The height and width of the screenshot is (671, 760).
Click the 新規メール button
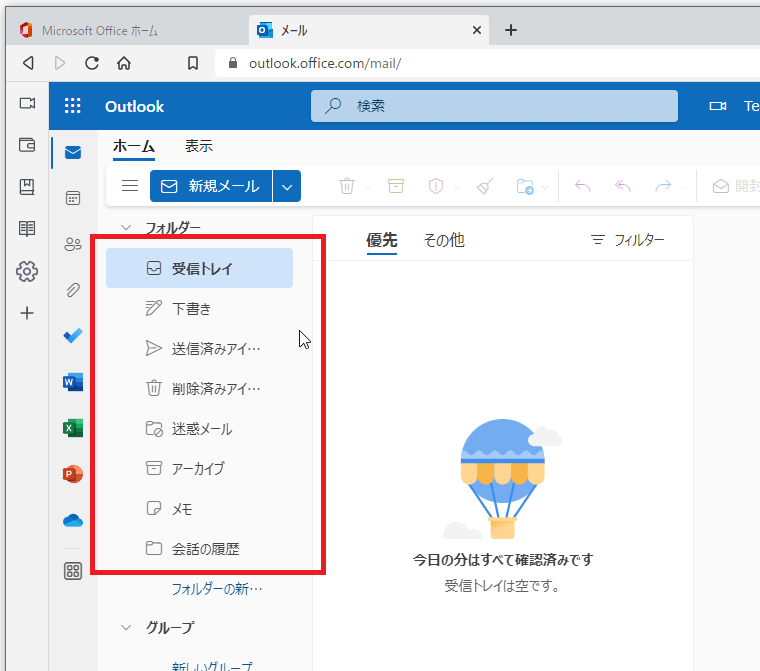coord(211,186)
